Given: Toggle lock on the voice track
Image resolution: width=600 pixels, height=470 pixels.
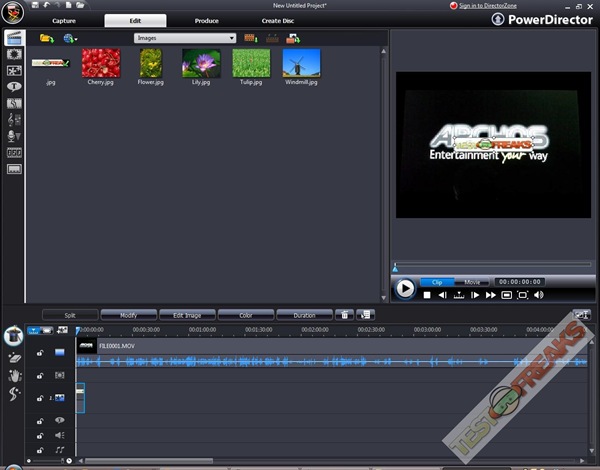Looking at the screenshot, I should coord(40,435).
